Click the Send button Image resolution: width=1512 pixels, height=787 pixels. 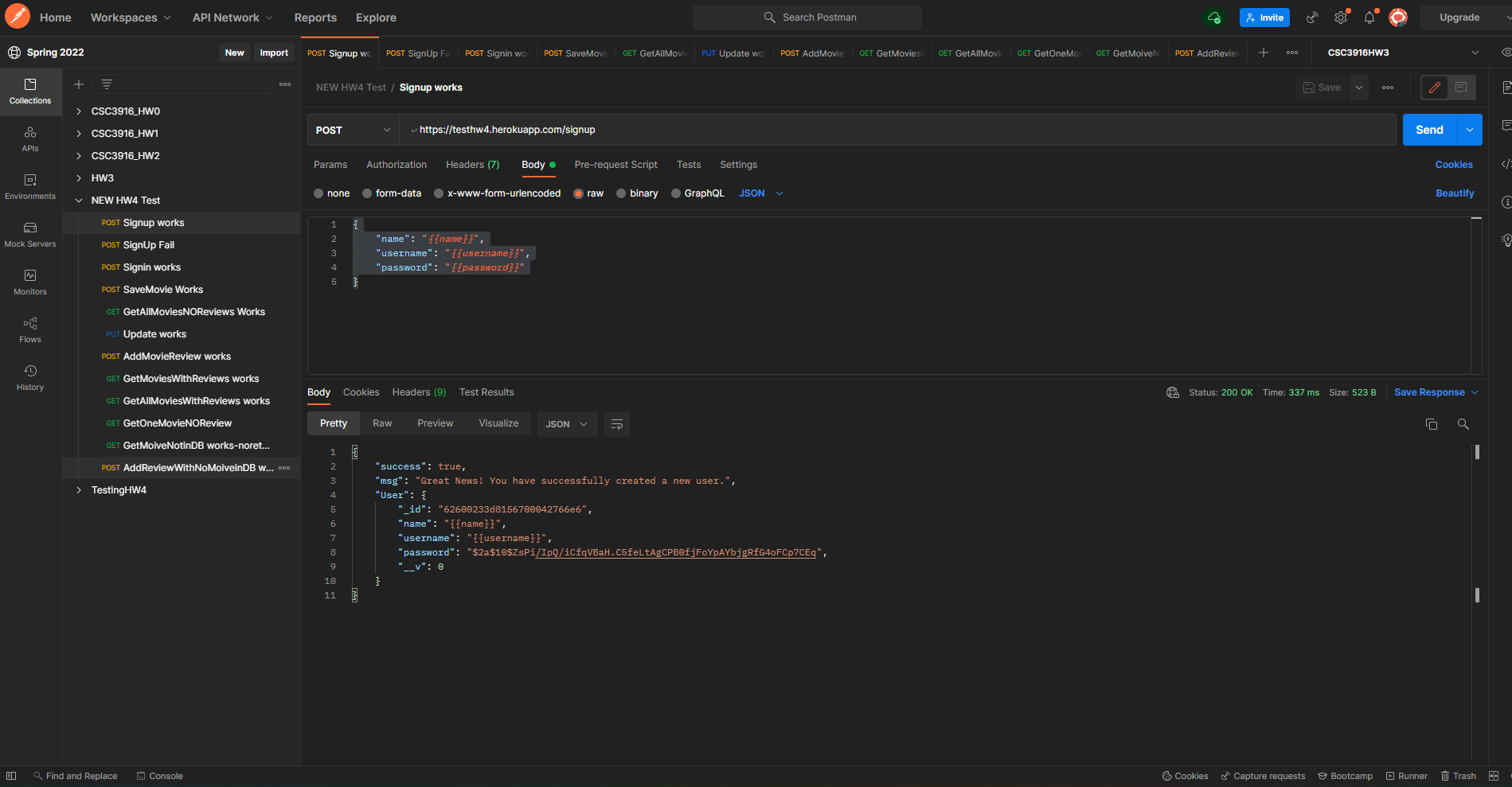pyautogui.click(x=1429, y=129)
